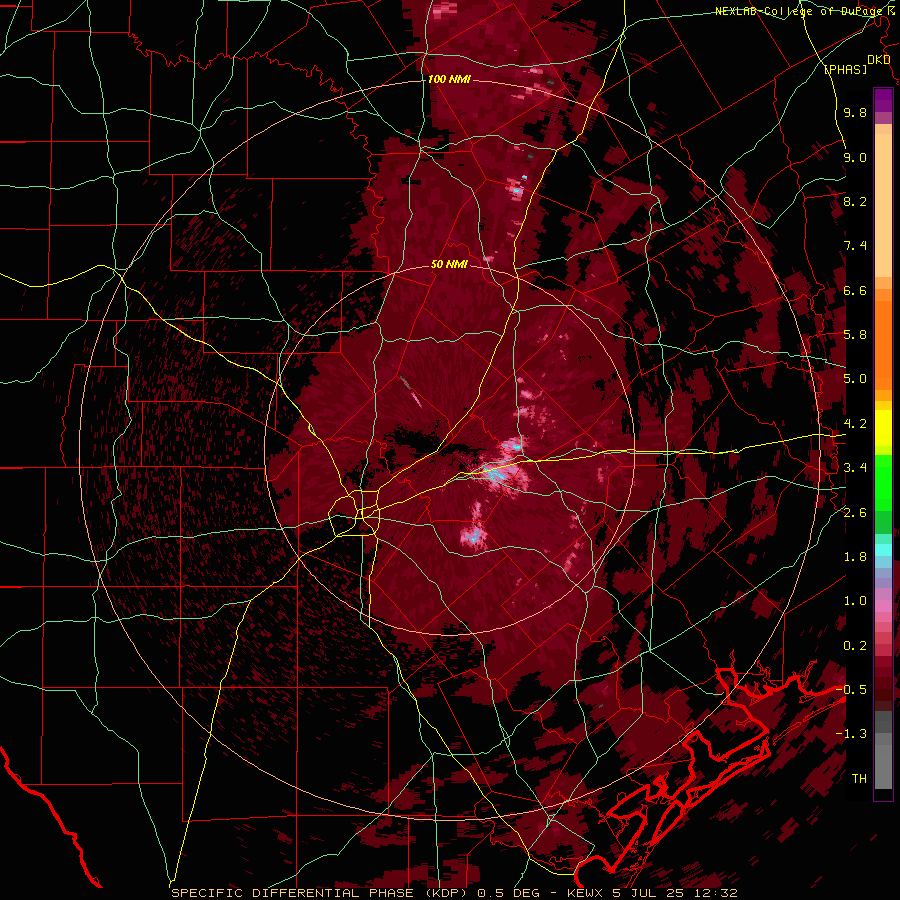Pick the cyan swatch beside 1.8
Screen dimensions: 900x900
point(883,550)
